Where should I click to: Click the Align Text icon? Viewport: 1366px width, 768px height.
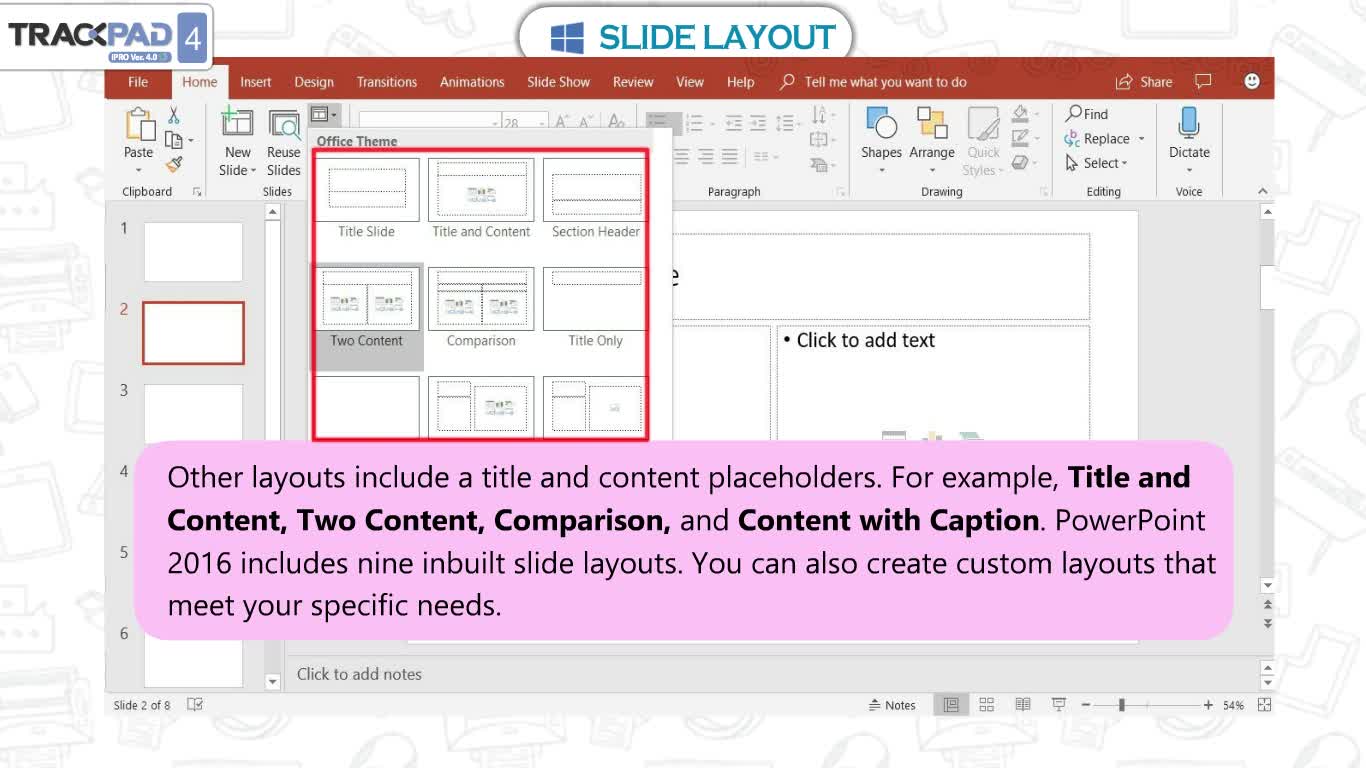pyautogui.click(x=820, y=140)
